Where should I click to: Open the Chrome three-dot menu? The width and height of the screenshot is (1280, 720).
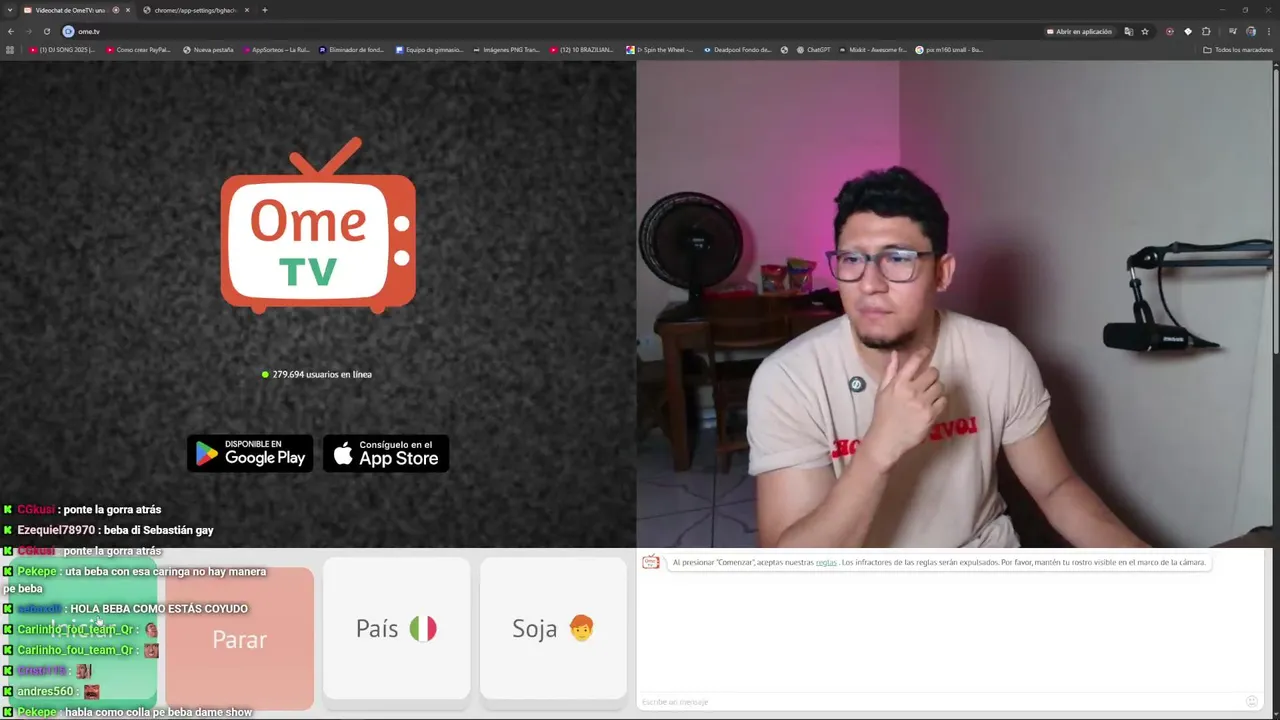tap(1268, 31)
